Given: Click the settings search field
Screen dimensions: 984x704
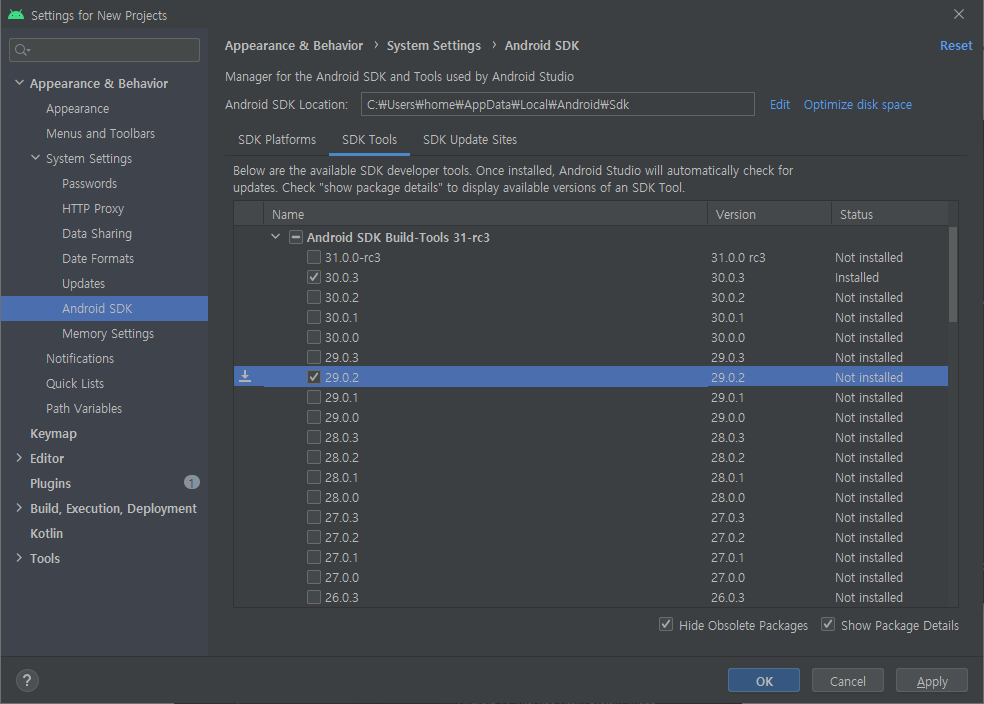Looking at the screenshot, I should pyautogui.click(x=104, y=50).
